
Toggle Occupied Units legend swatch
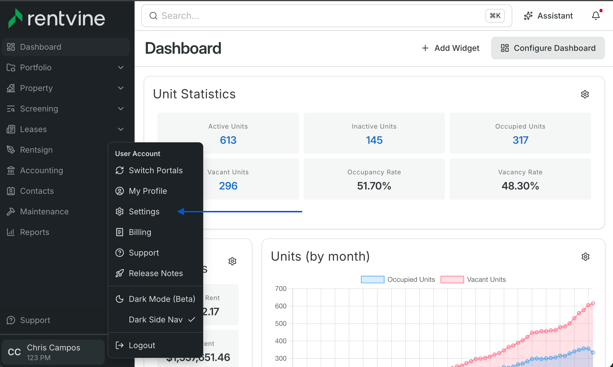(x=373, y=279)
